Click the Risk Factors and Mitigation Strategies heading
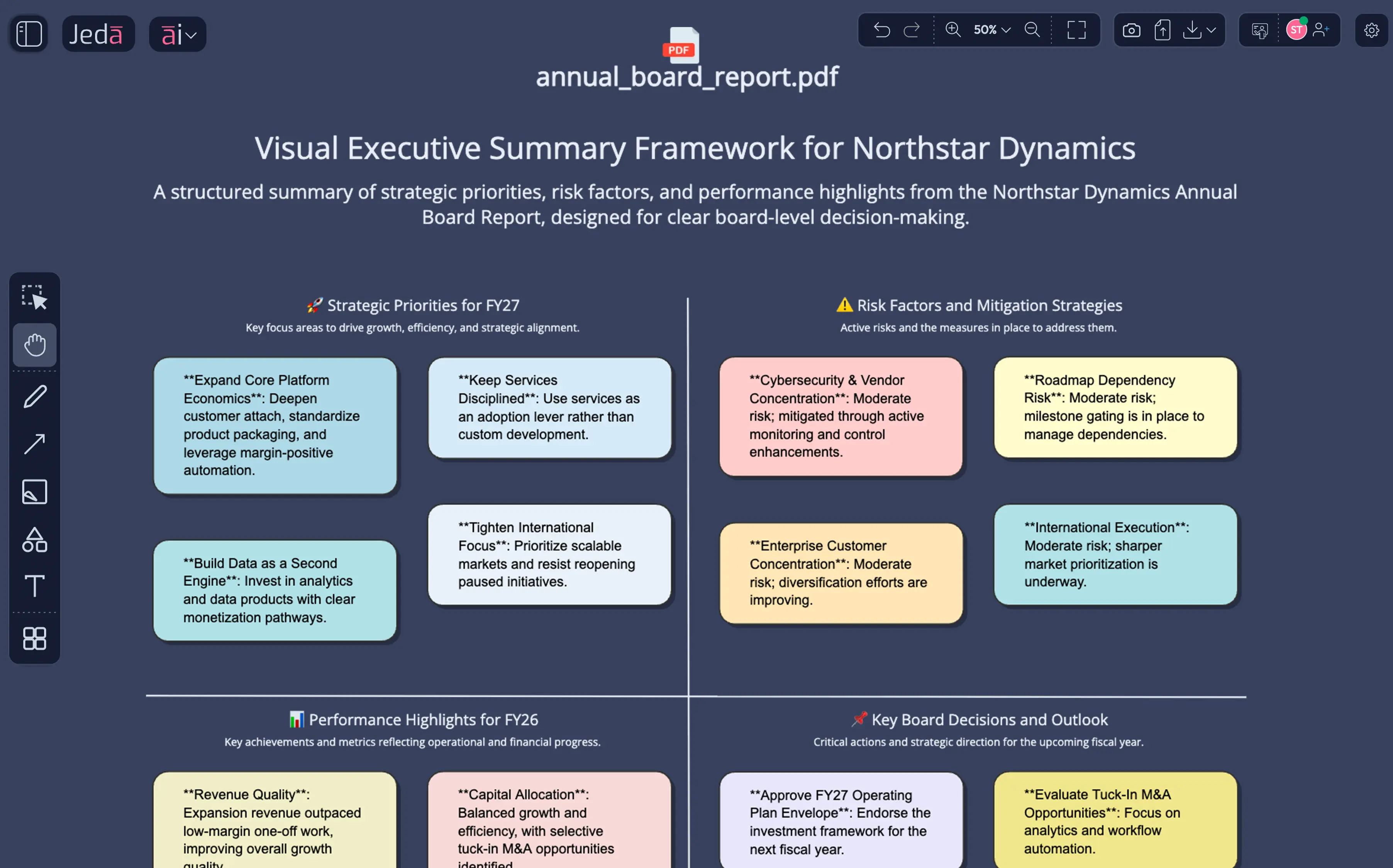1393x868 pixels. (979, 305)
